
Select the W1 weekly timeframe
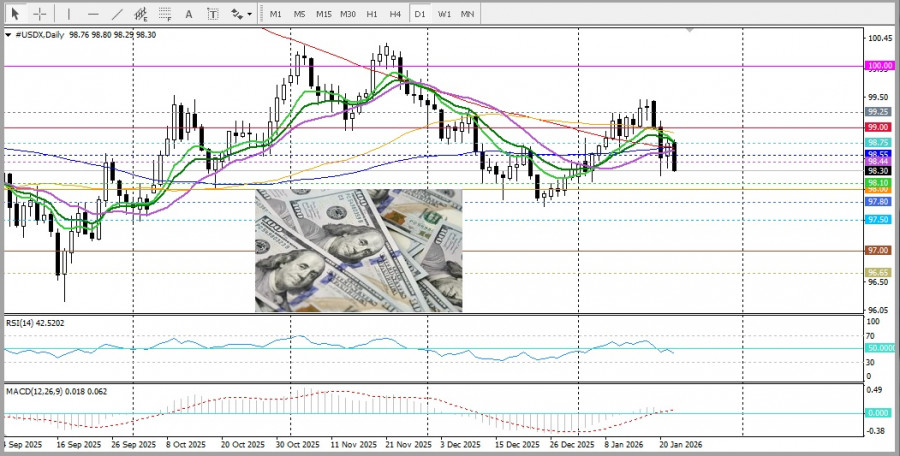click(x=444, y=14)
